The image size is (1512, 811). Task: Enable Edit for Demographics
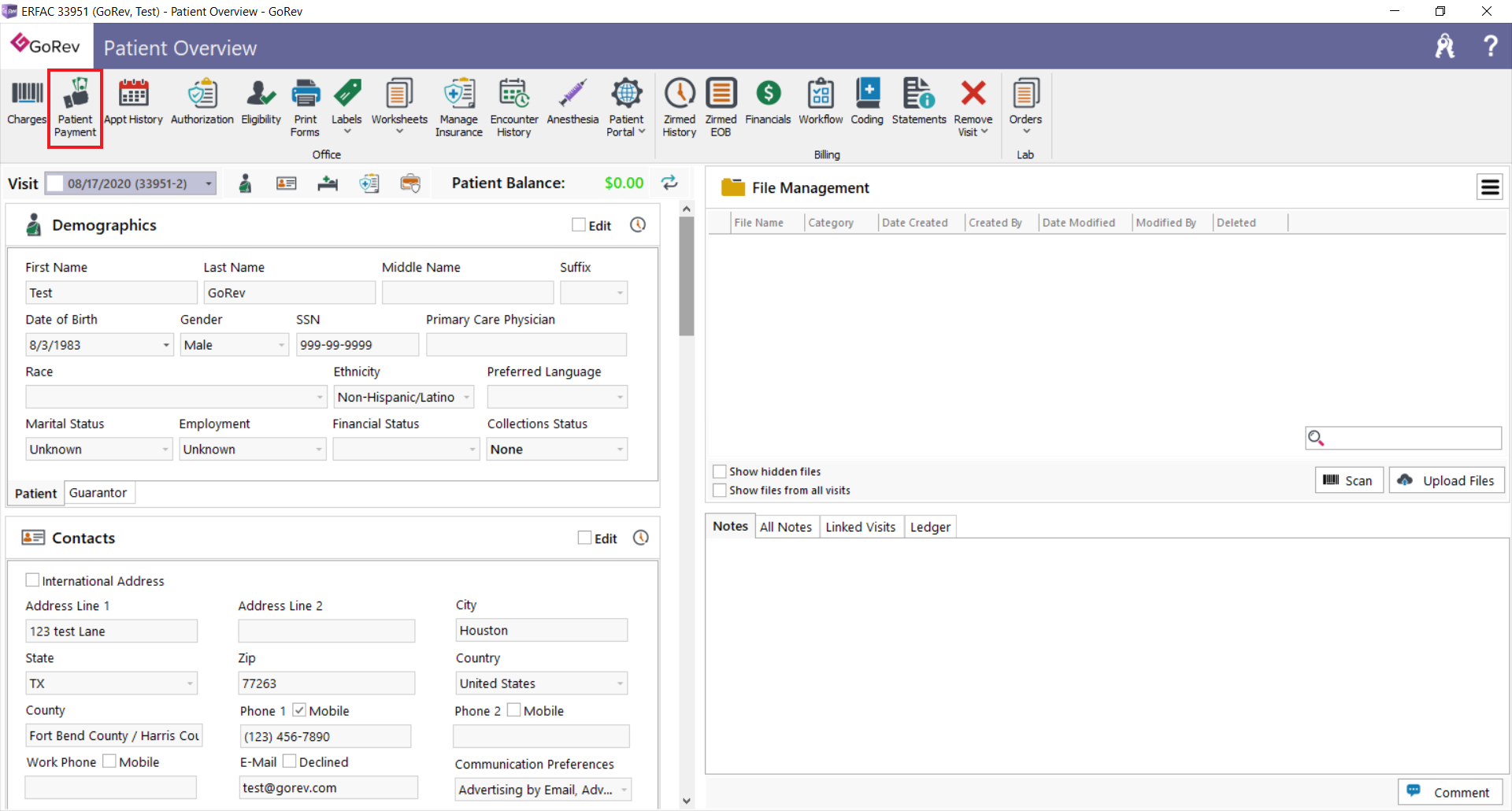(579, 225)
